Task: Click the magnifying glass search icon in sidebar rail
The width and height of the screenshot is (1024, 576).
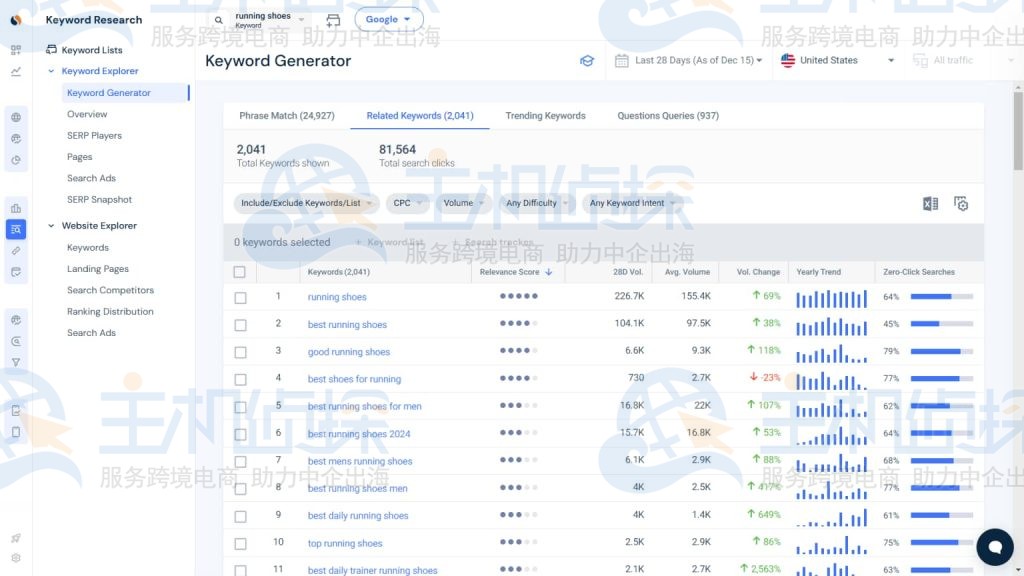Action: (x=16, y=341)
